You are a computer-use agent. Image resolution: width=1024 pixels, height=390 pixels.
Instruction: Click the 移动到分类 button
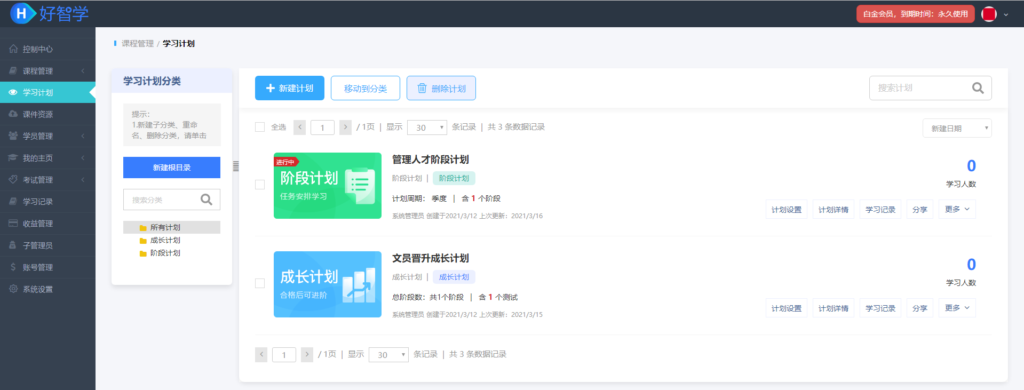click(x=366, y=88)
